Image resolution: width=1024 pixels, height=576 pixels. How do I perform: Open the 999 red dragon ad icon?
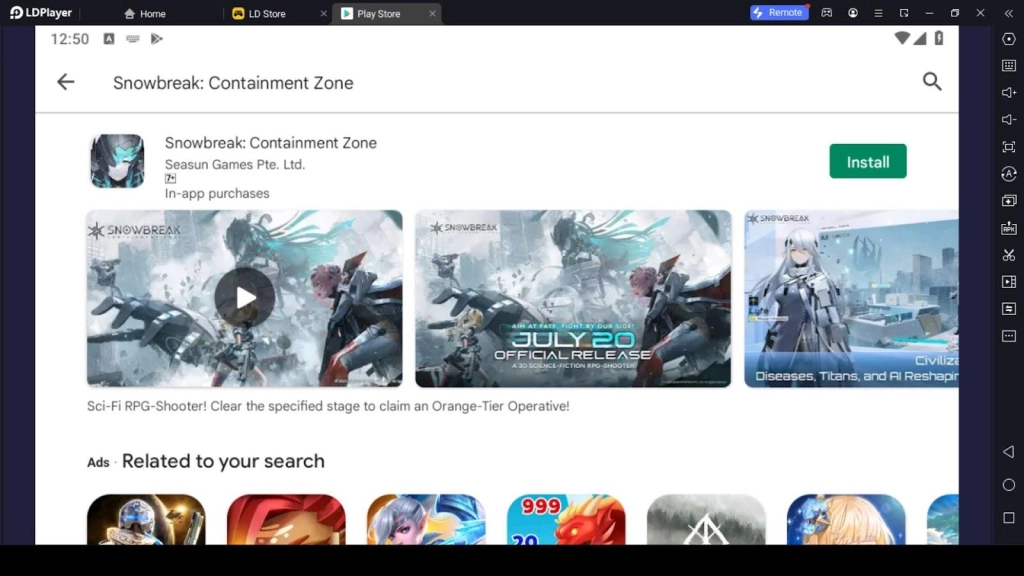coord(566,519)
